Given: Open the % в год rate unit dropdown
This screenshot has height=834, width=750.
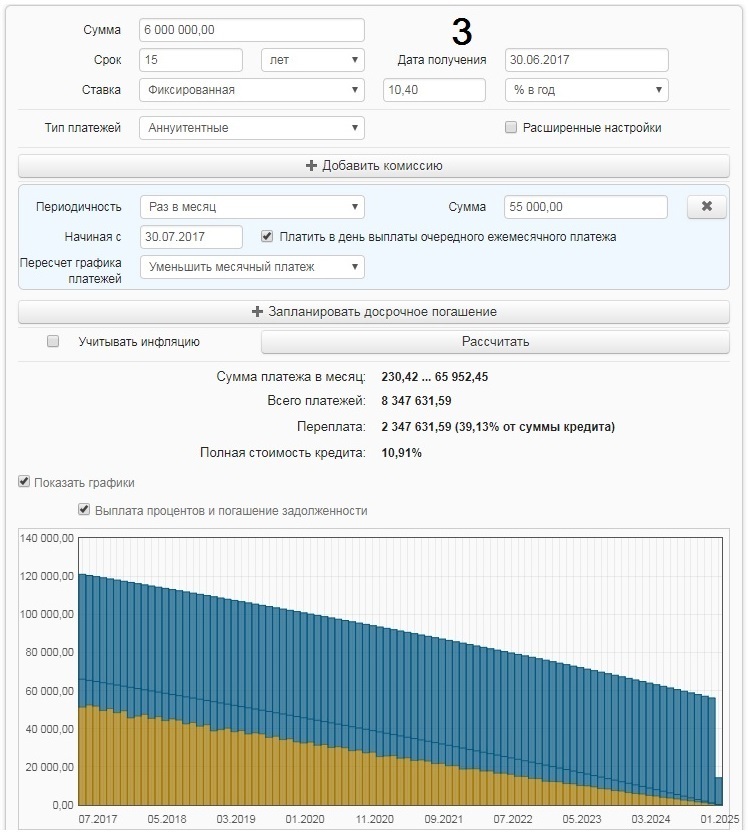Looking at the screenshot, I should [586, 90].
